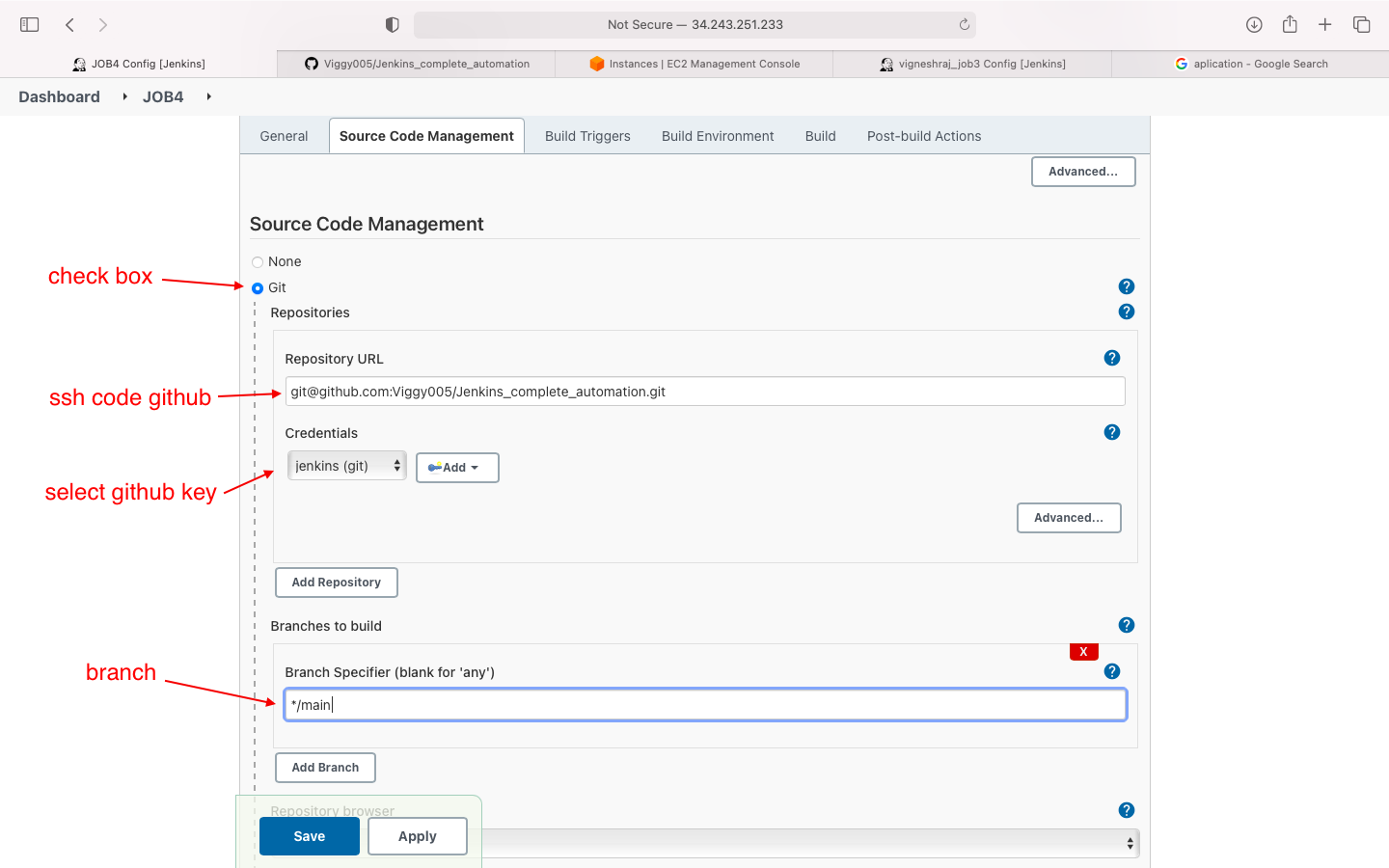This screenshot has height=868, width=1389.
Task: Open help for Repositories
Action: [x=1127, y=312]
